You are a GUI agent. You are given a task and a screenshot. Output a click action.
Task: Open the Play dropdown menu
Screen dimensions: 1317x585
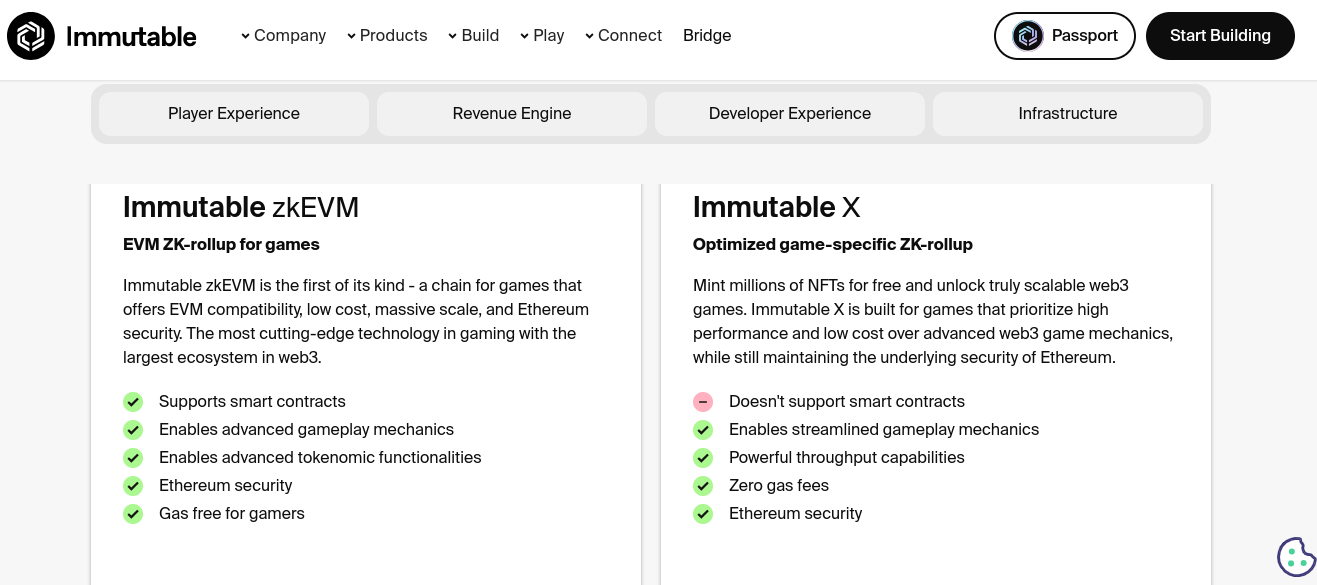pyautogui.click(x=542, y=36)
